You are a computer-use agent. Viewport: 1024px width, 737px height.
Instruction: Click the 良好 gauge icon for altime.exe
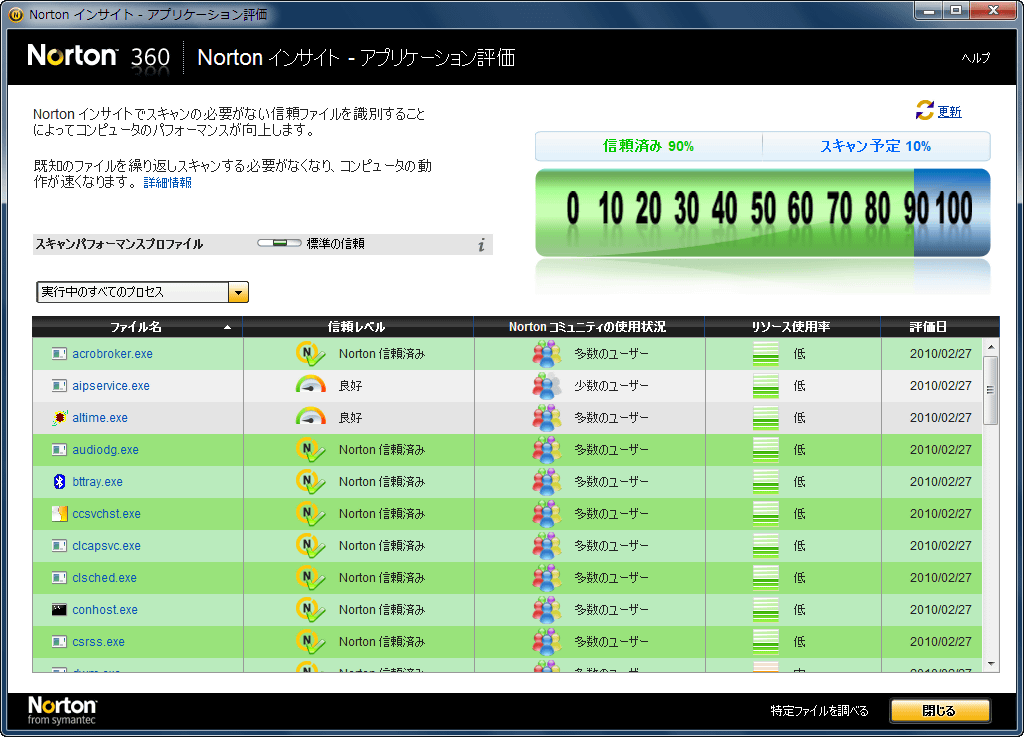tap(311, 416)
